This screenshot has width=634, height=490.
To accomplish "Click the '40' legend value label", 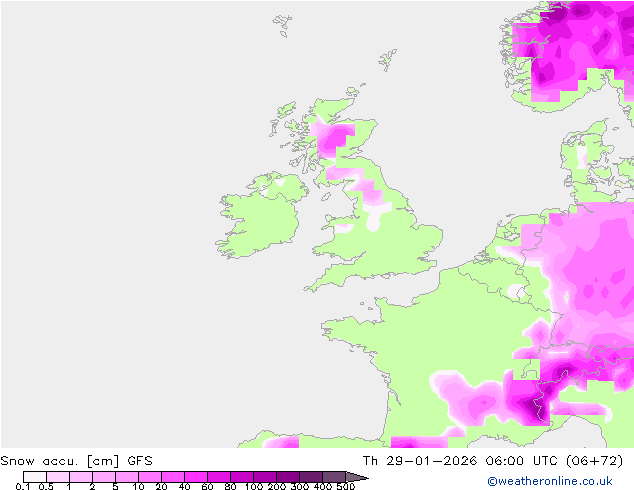I will tap(185, 486).
